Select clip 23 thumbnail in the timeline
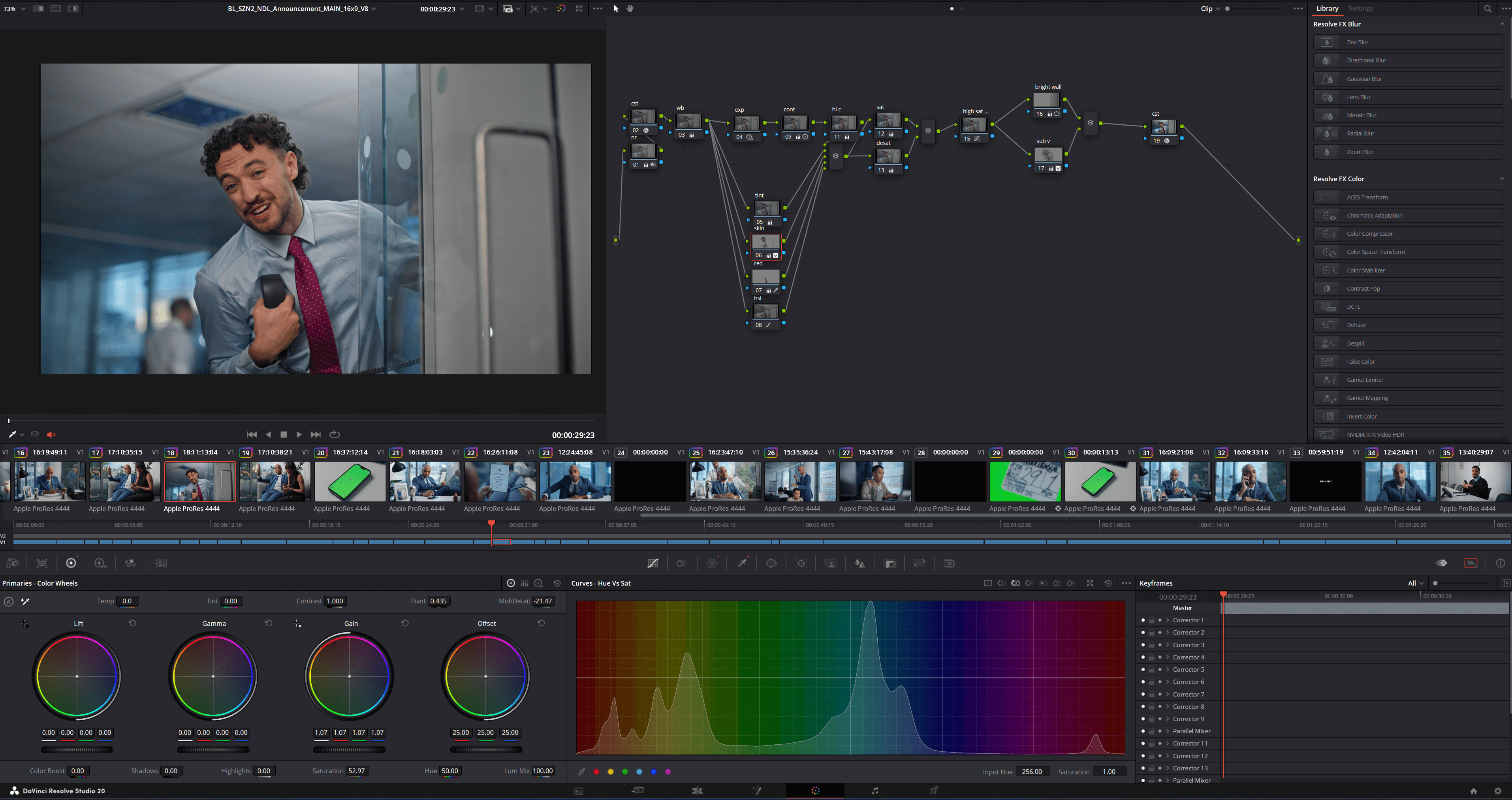1512x800 pixels. coord(575,481)
